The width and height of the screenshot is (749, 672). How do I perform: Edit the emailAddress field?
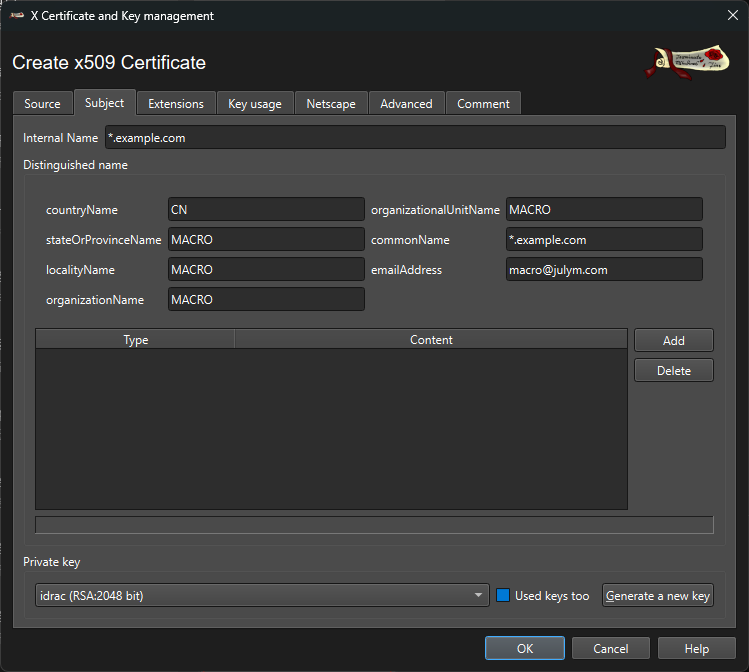[604, 269]
